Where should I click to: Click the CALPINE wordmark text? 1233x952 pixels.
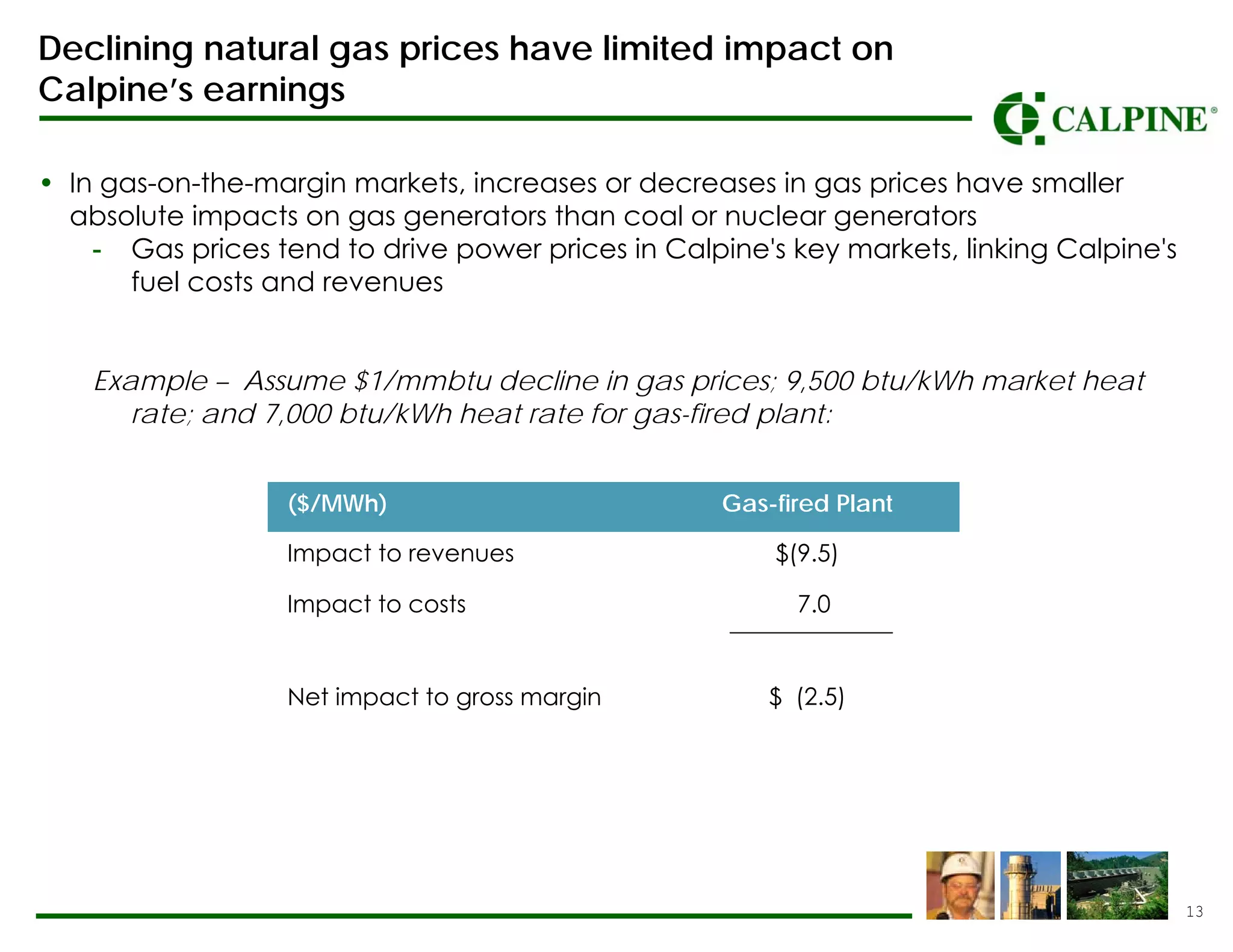tap(1130, 120)
